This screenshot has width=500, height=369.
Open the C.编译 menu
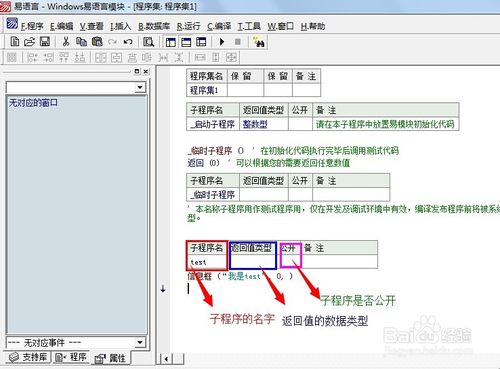(219, 26)
